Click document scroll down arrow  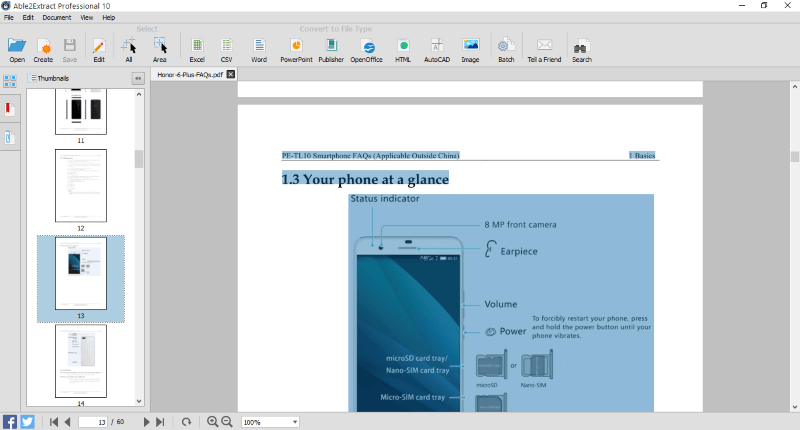(x=794, y=407)
